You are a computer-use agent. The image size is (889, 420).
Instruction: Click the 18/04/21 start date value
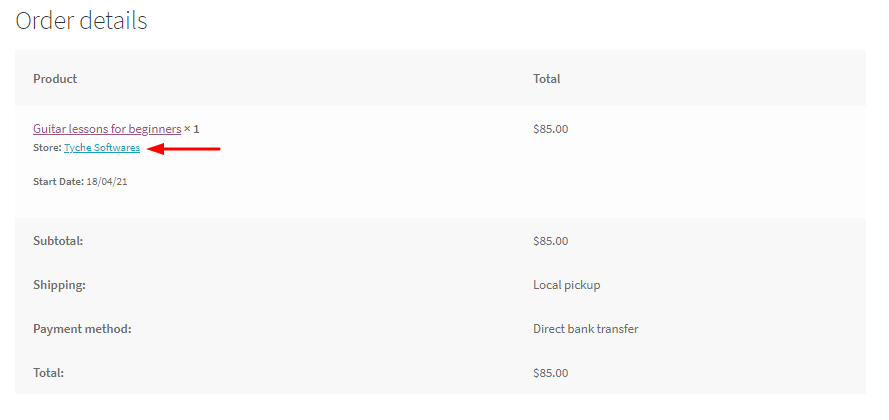(x=107, y=182)
